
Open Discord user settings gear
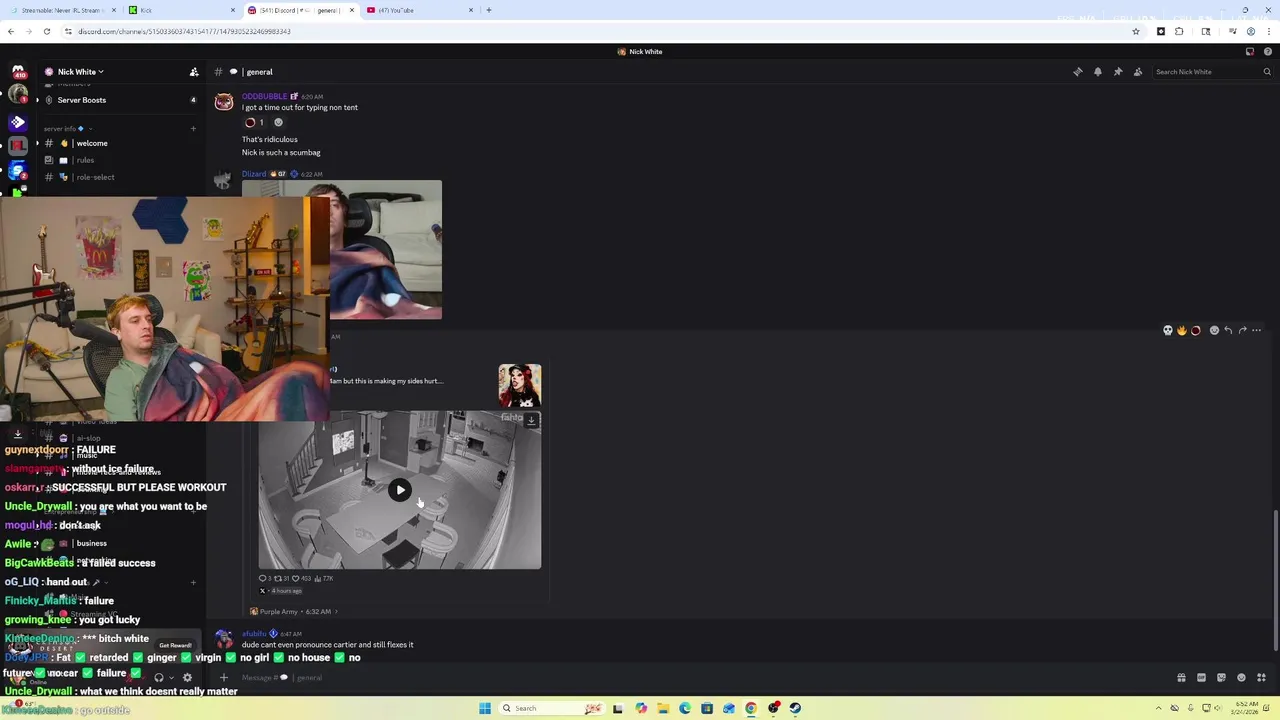[187, 677]
